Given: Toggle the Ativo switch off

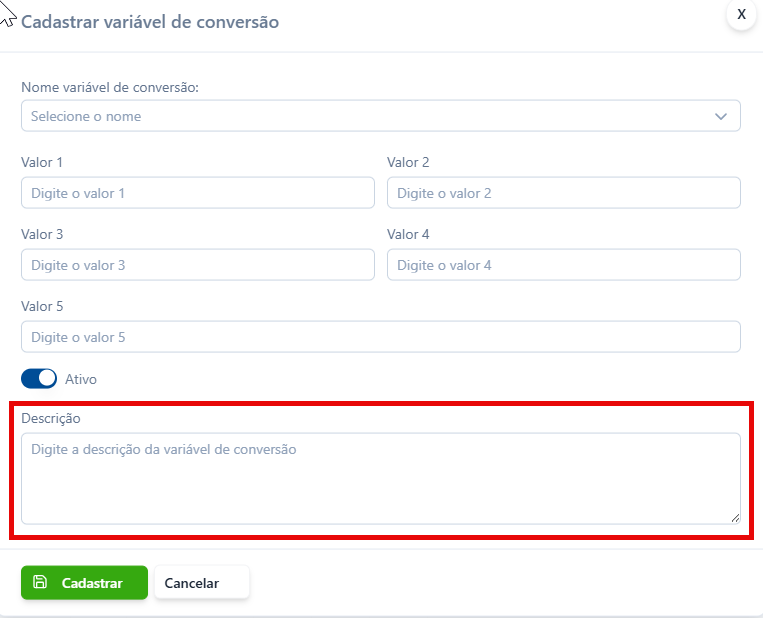Looking at the screenshot, I should point(39,379).
